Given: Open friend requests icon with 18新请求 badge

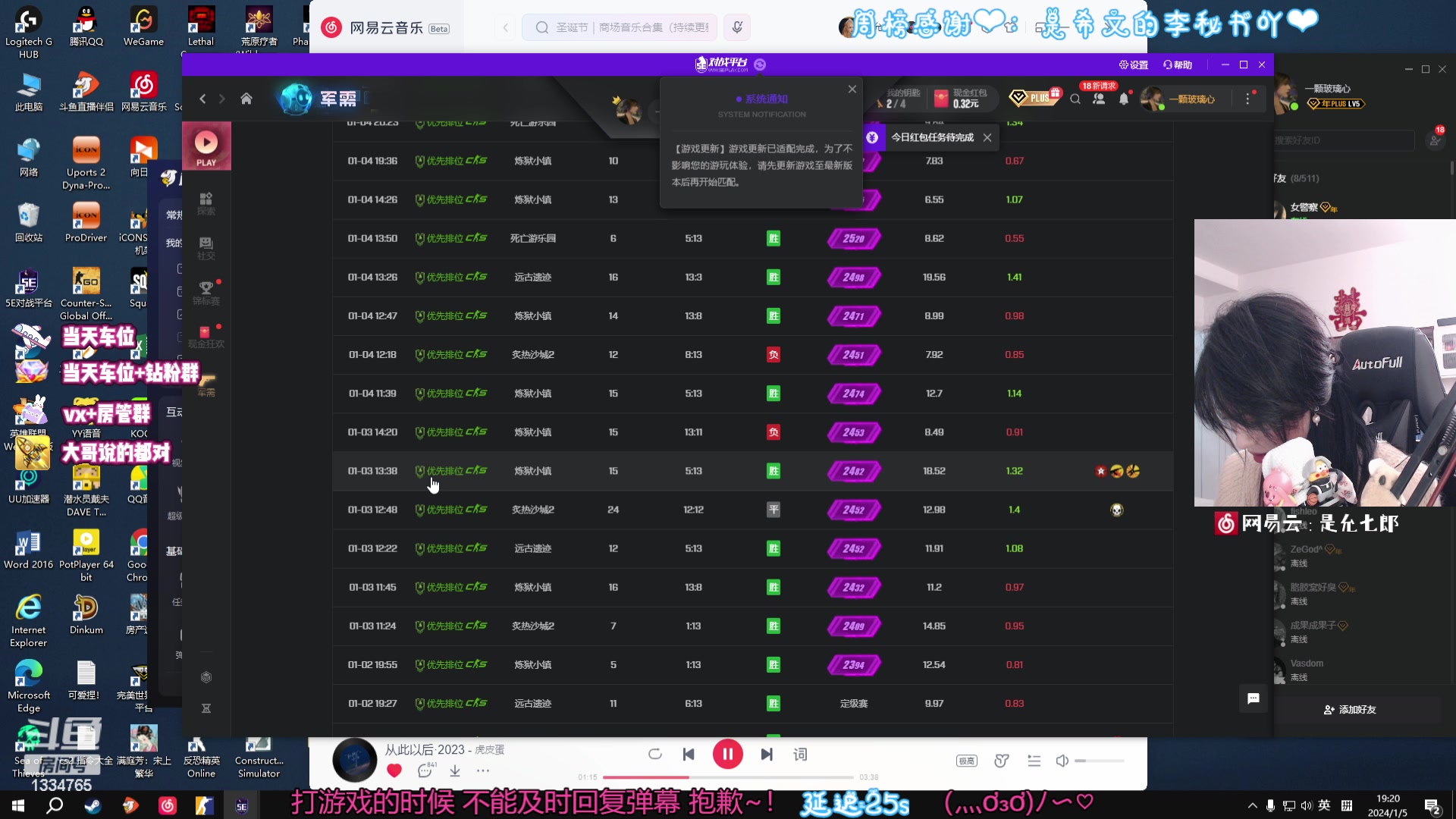Looking at the screenshot, I should click(x=1099, y=99).
